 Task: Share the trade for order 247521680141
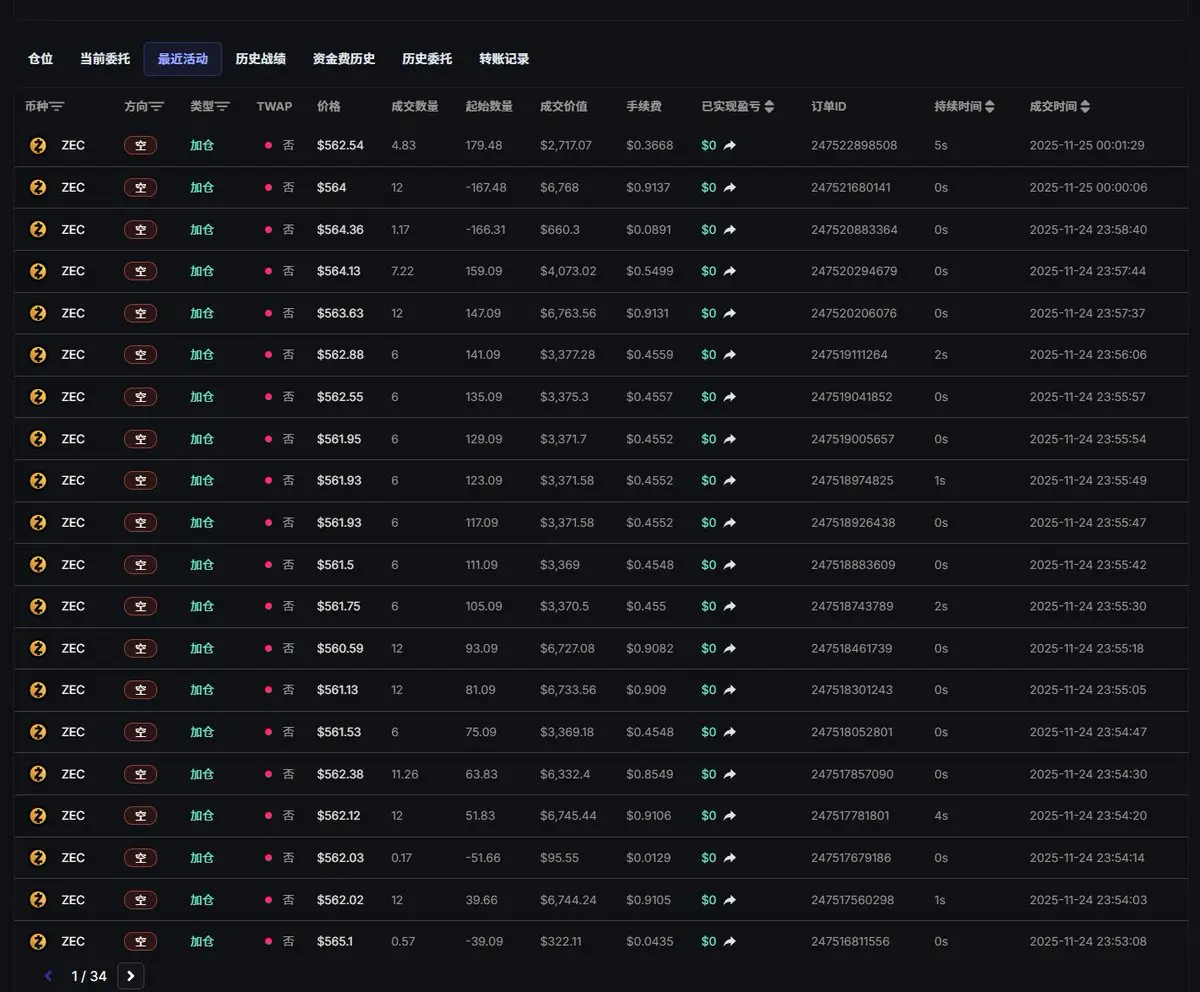click(730, 187)
